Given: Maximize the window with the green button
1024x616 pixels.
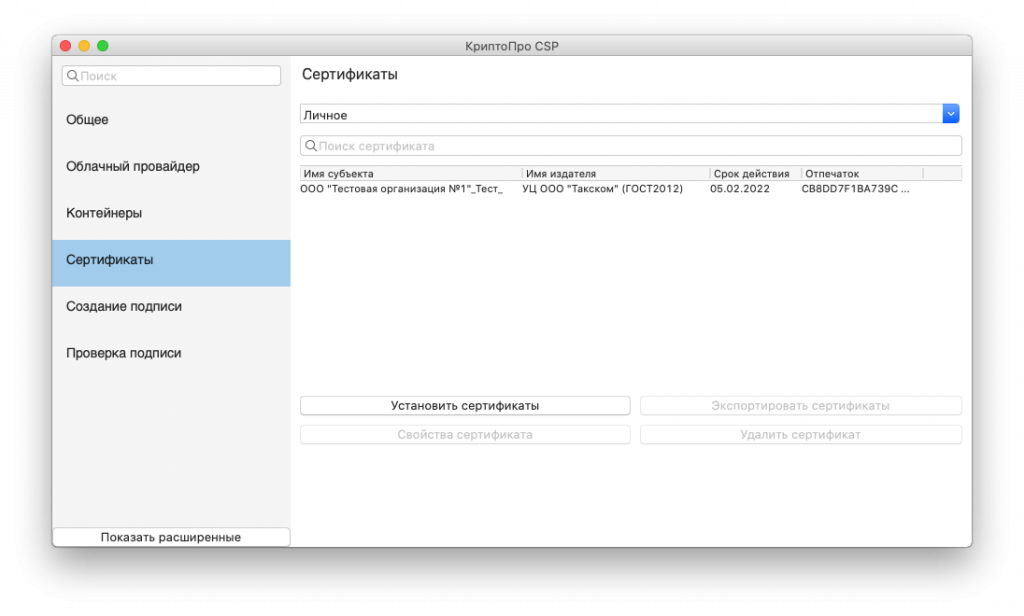Looking at the screenshot, I should 103,46.
